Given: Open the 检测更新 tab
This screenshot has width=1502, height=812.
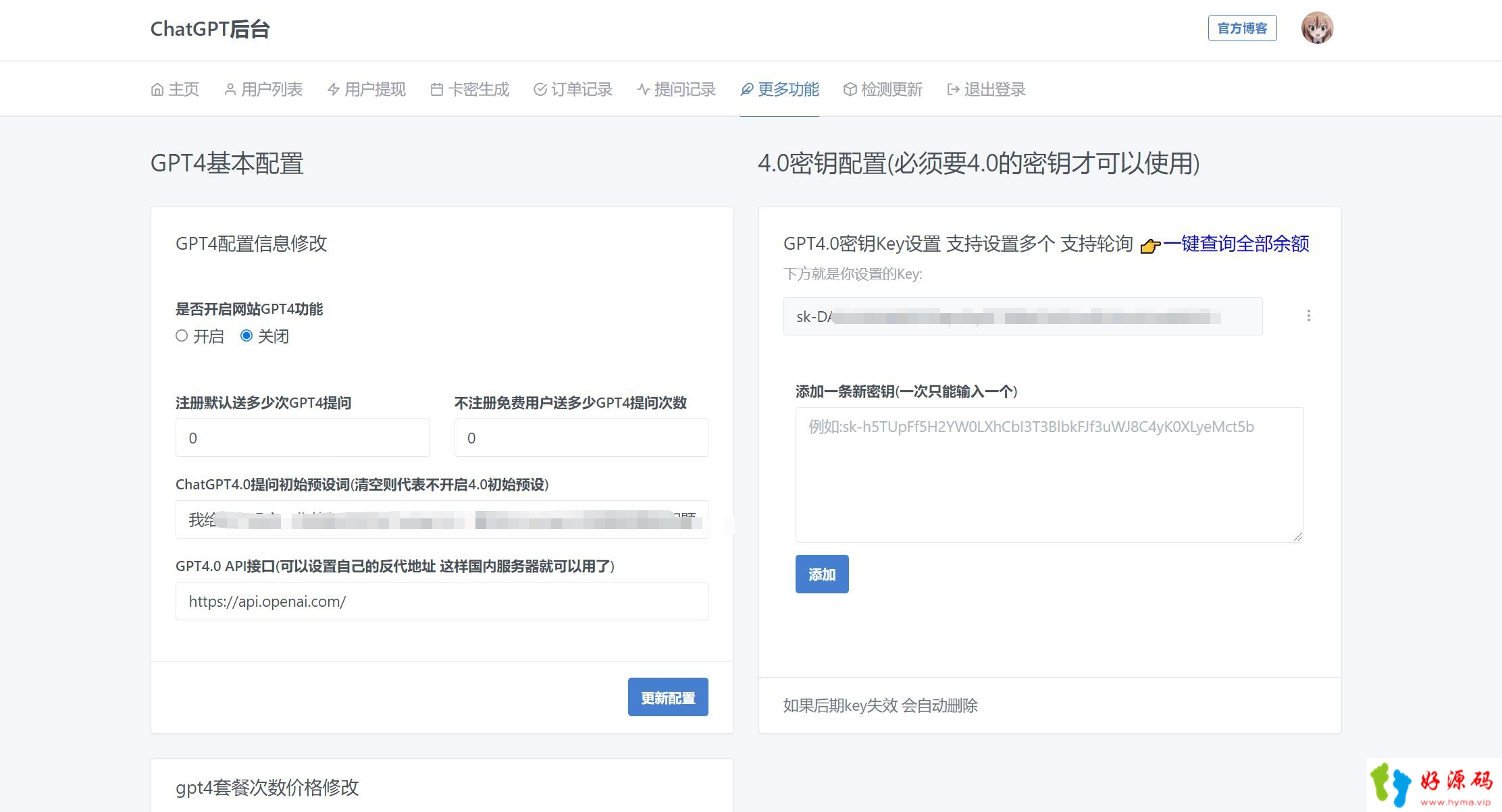Looking at the screenshot, I should (883, 89).
